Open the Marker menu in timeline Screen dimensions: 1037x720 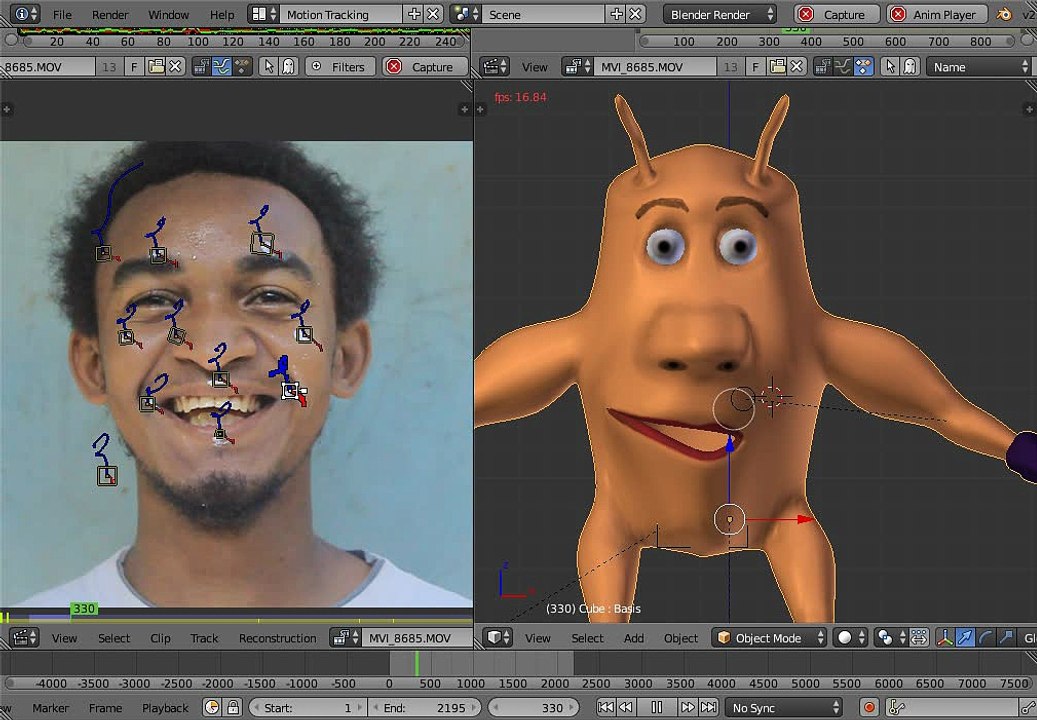pyautogui.click(x=51, y=707)
